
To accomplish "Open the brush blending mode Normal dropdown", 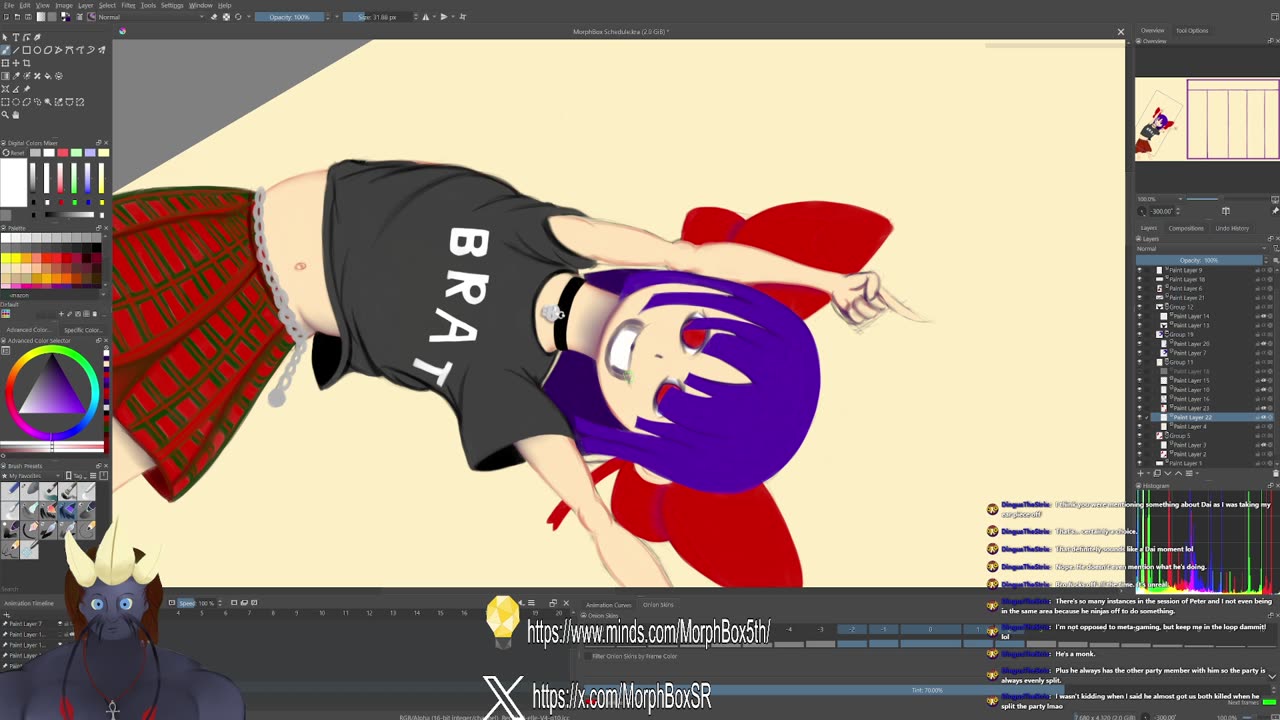I will pyautogui.click(x=149, y=17).
